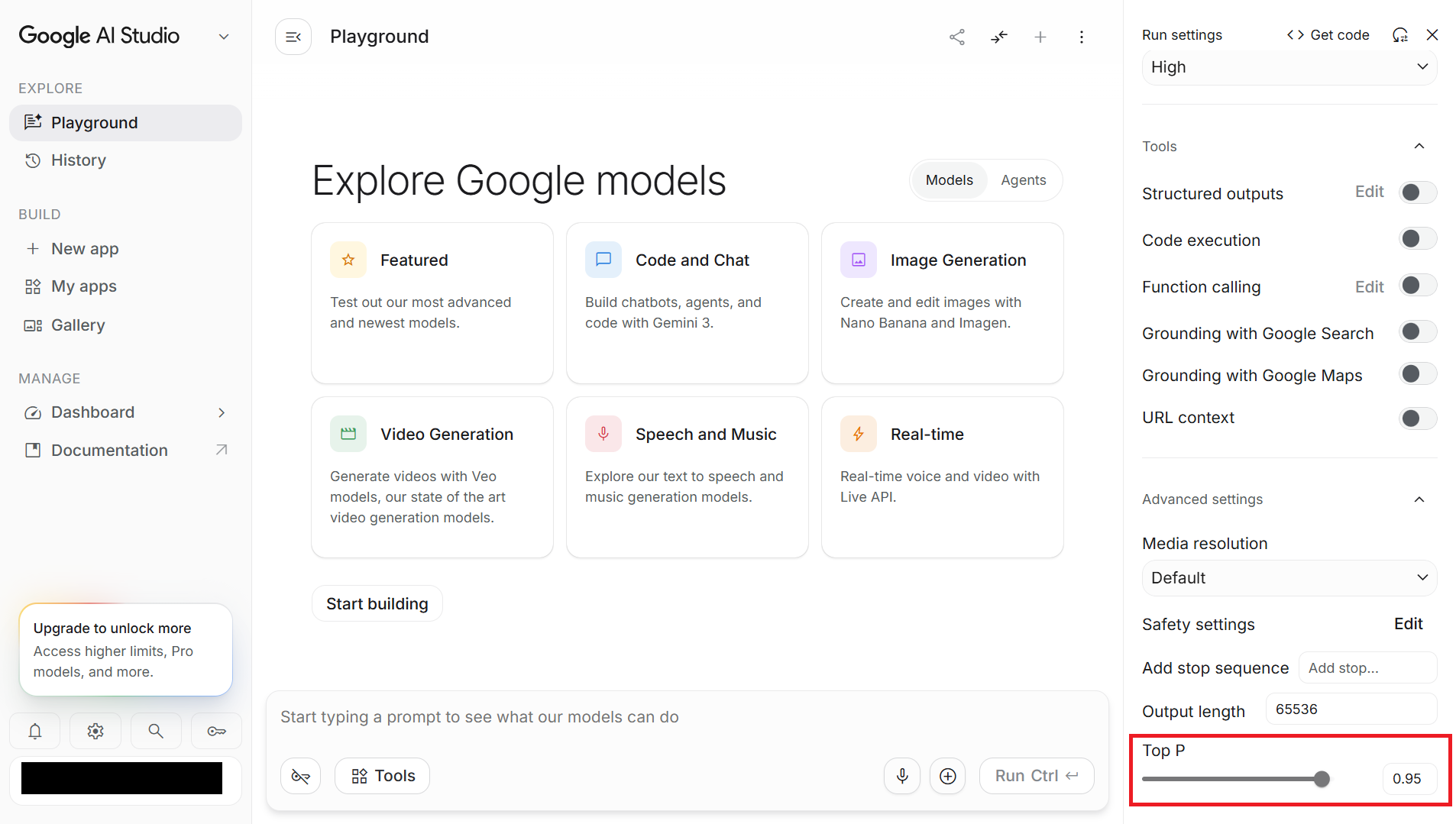The width and height of the screenshot is (1456, 824).
Task: Open settings gear icon in sidebar
Action: click(95, 732)
